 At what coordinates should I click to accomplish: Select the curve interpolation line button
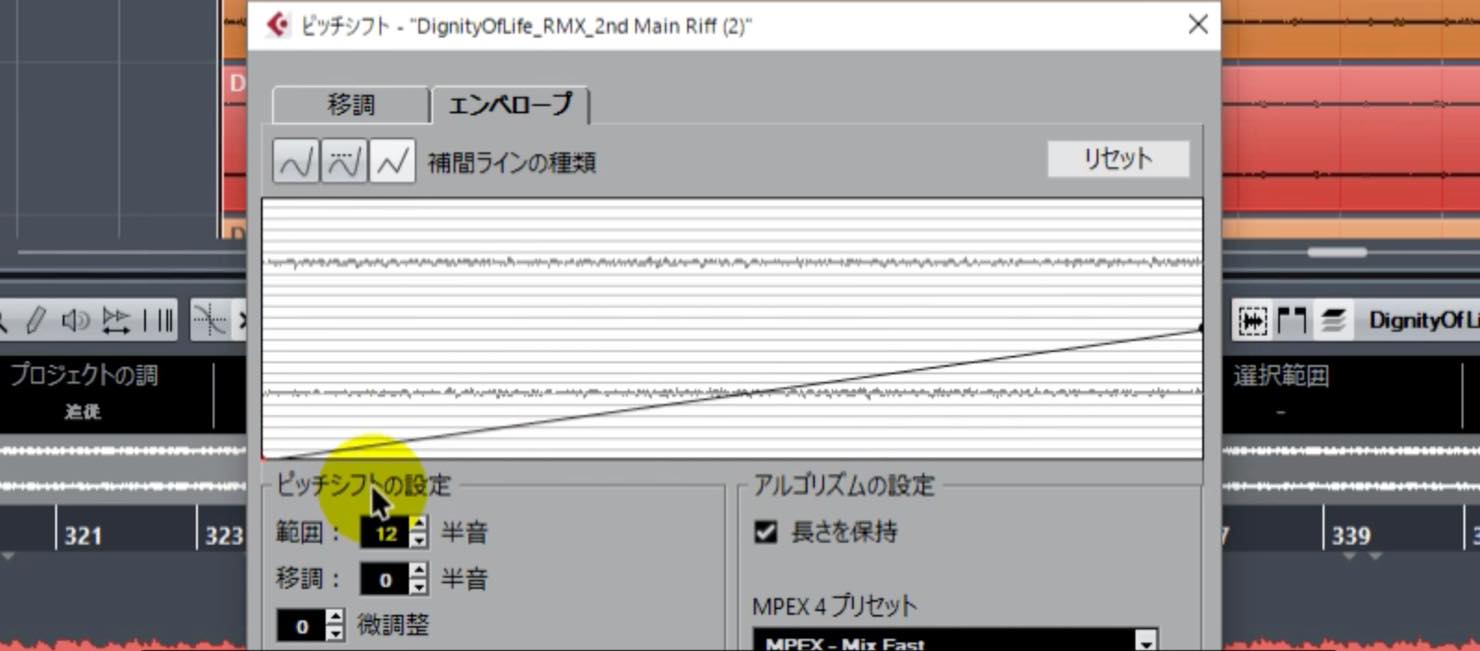point(296,161)
